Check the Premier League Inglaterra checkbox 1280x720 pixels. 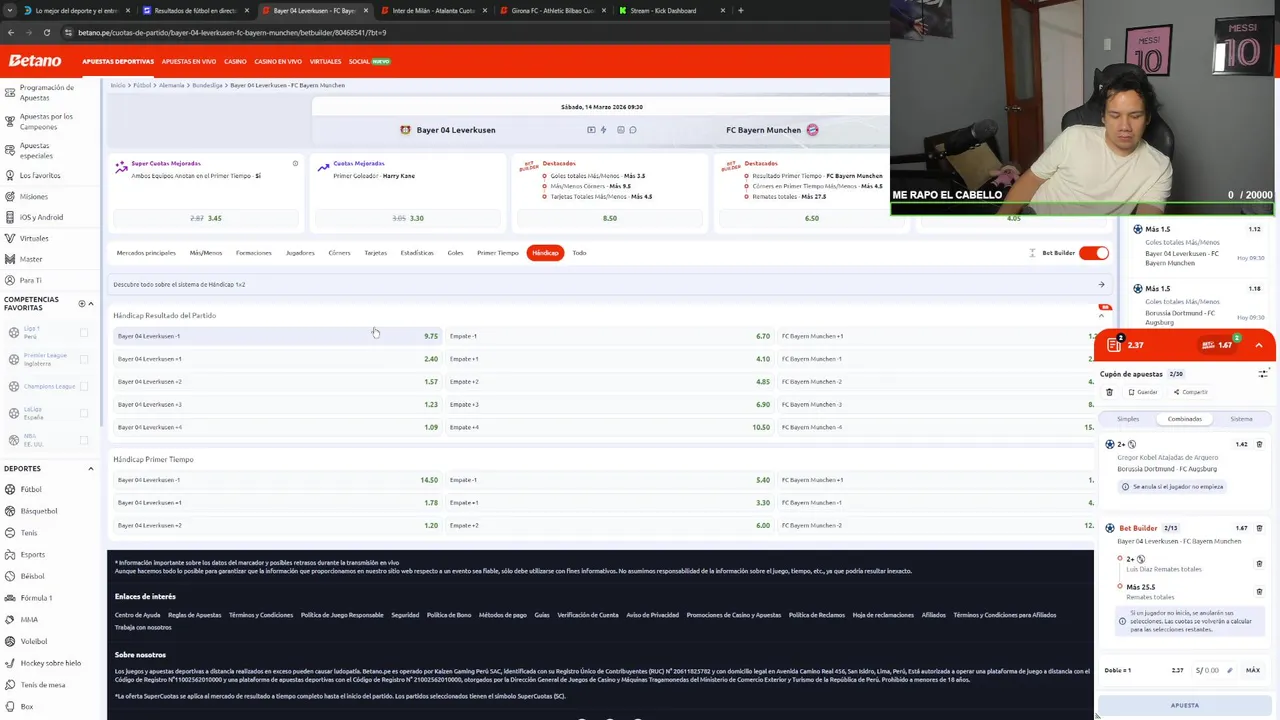pyautogui.click(x=84, y=359)
